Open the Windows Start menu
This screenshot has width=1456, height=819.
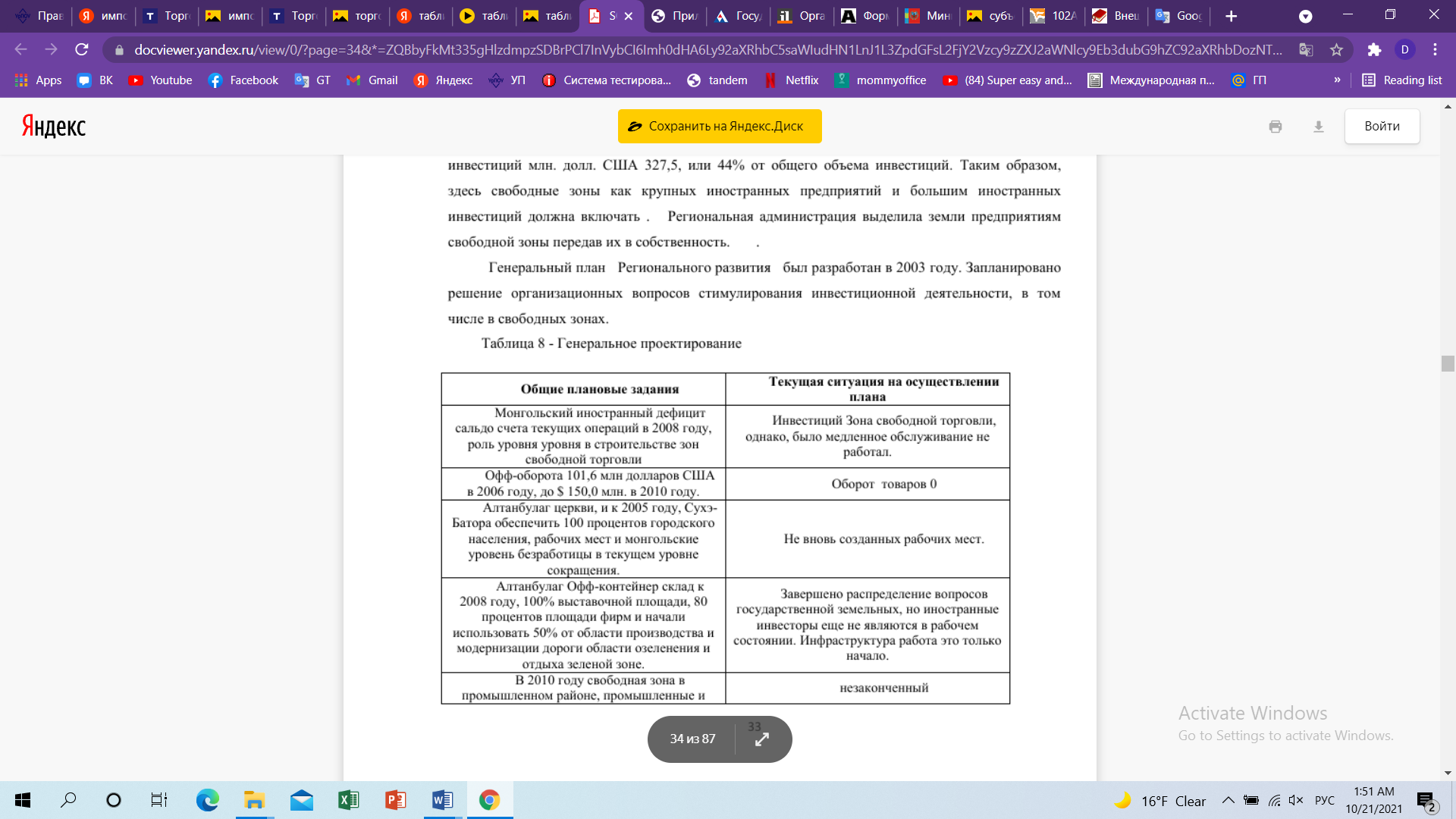[x=23, y=800]
